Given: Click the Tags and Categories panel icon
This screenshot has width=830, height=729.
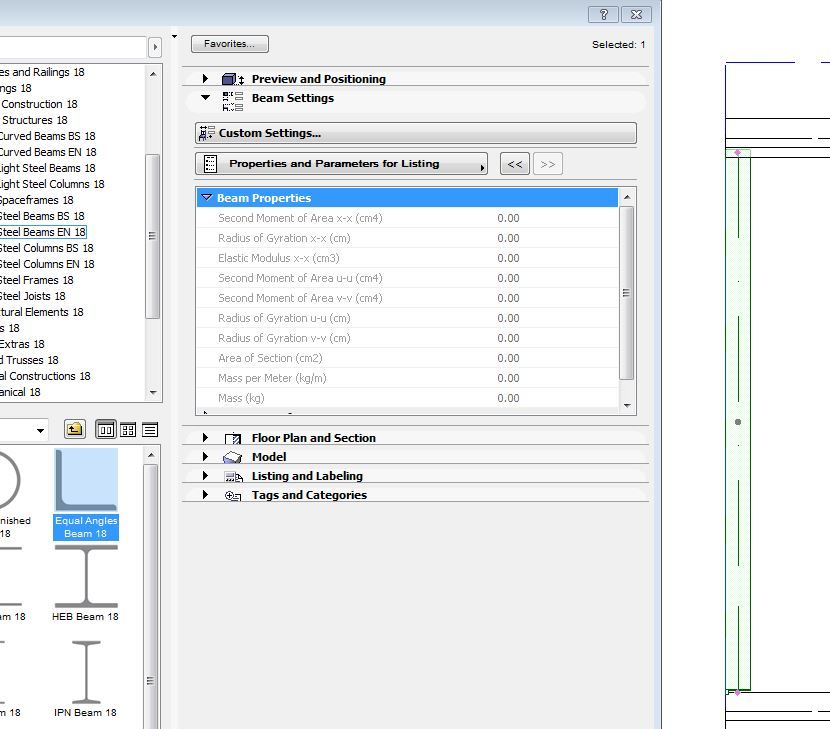Looking at the screenshot, I should click(x=233, y=495).
